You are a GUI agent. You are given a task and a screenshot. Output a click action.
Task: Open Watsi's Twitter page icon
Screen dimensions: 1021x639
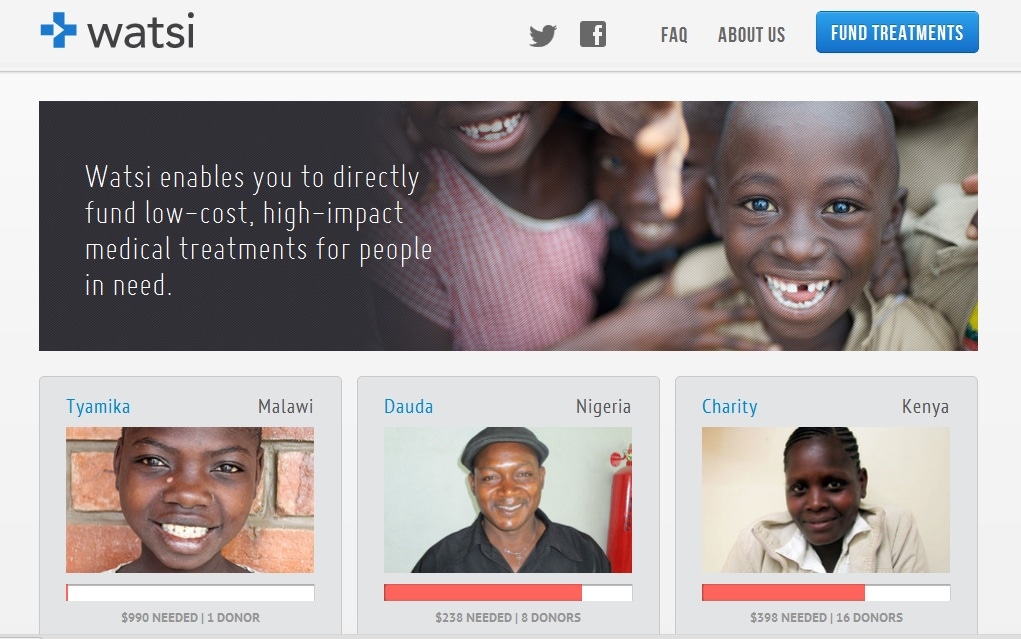(543, 35)
